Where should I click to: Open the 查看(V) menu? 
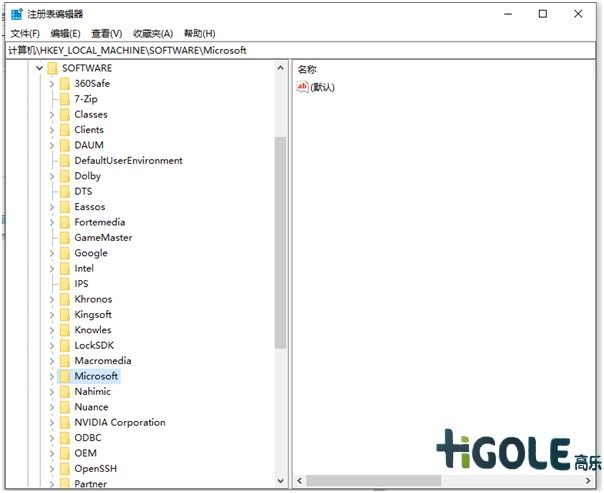tap(106, 33)
